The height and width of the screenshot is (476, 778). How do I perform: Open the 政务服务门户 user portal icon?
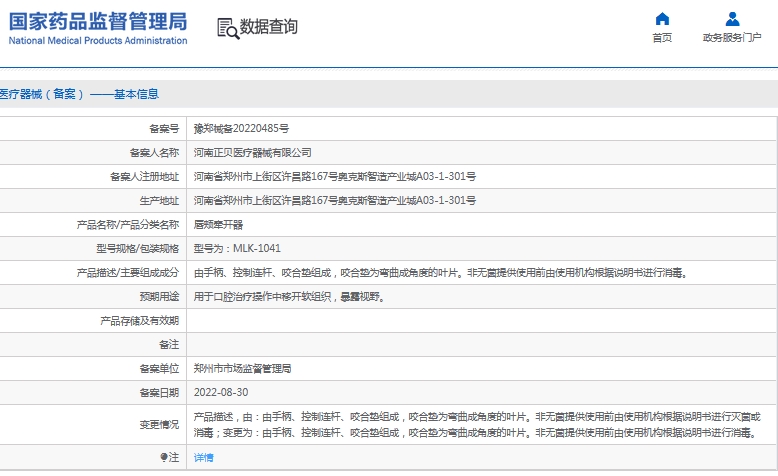click(x=732, y=19)
